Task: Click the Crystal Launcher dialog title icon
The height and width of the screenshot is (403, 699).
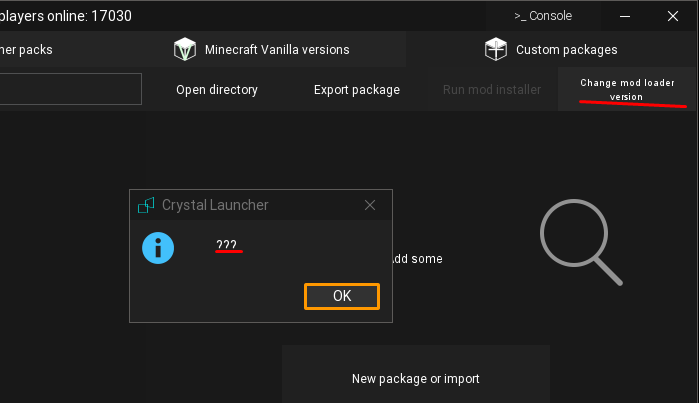Action: coord(146,205)
